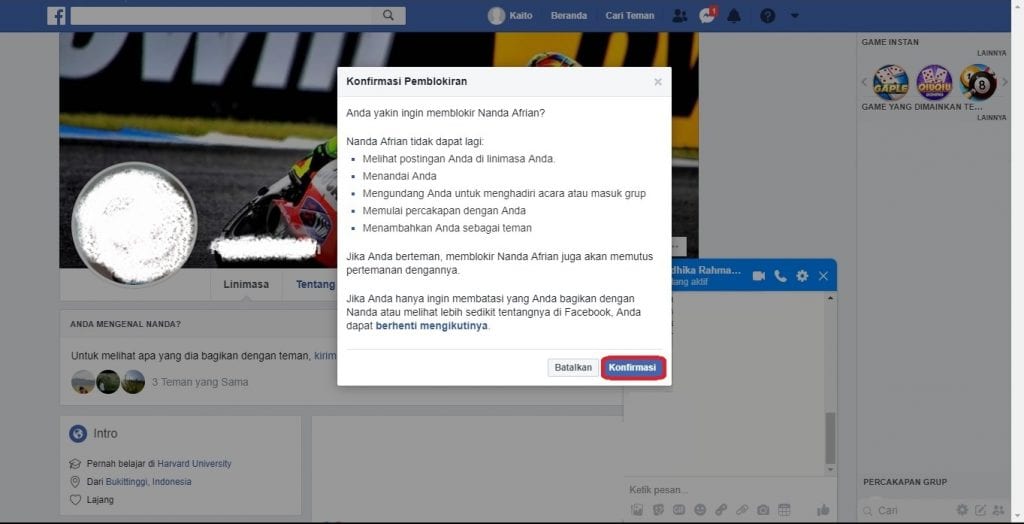The image size is (1024, 524).
Task: Open the chat window settings gear
Action: [802, 276]
